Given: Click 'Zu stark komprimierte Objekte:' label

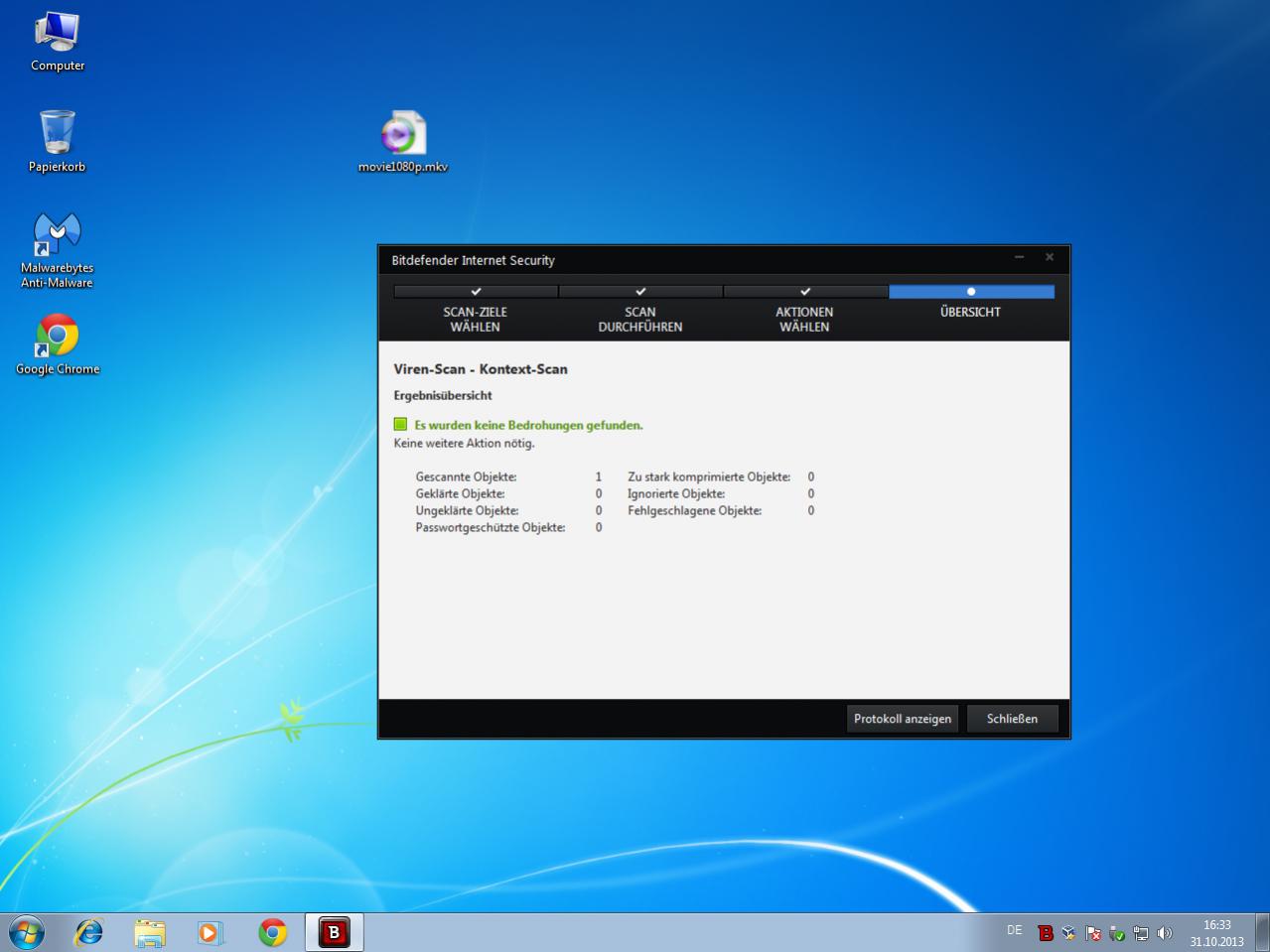Looking at the screenshot, I should (x=709, y=476).
